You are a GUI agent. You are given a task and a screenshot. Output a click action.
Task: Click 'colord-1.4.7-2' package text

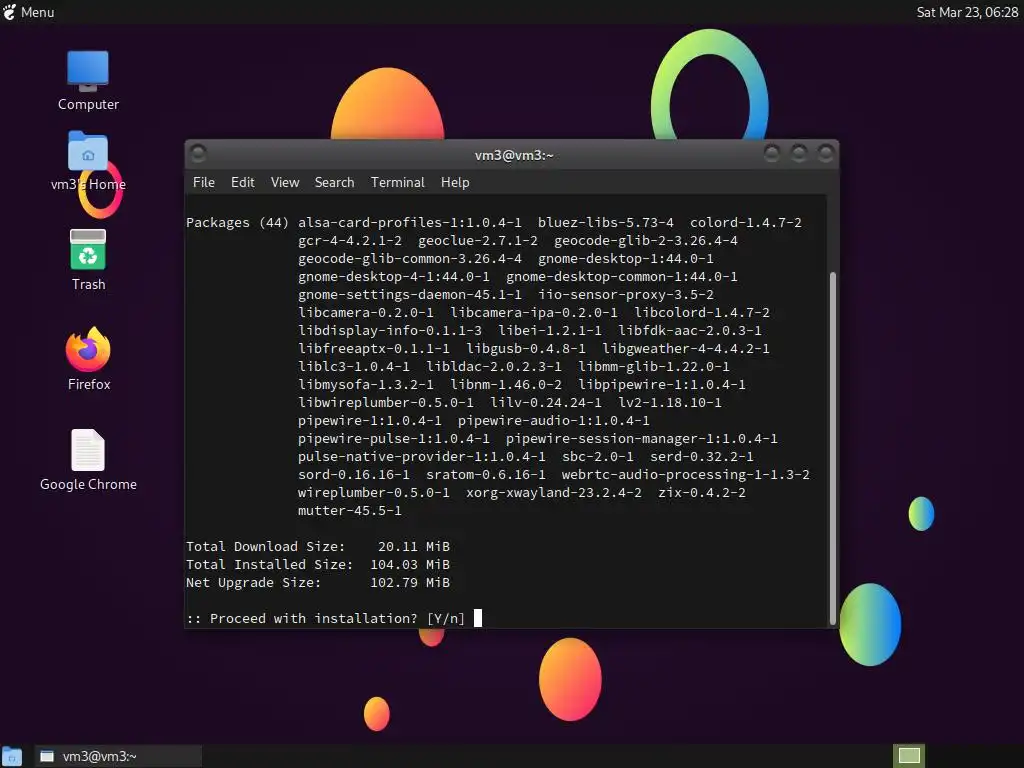(x=745, y=223)
